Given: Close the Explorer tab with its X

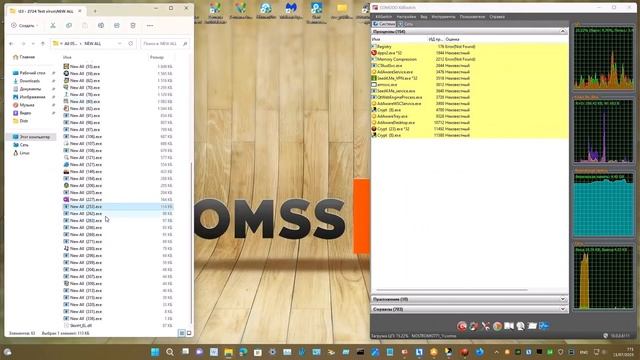Looking at the screenshot, I should click(x=80, y=11).
